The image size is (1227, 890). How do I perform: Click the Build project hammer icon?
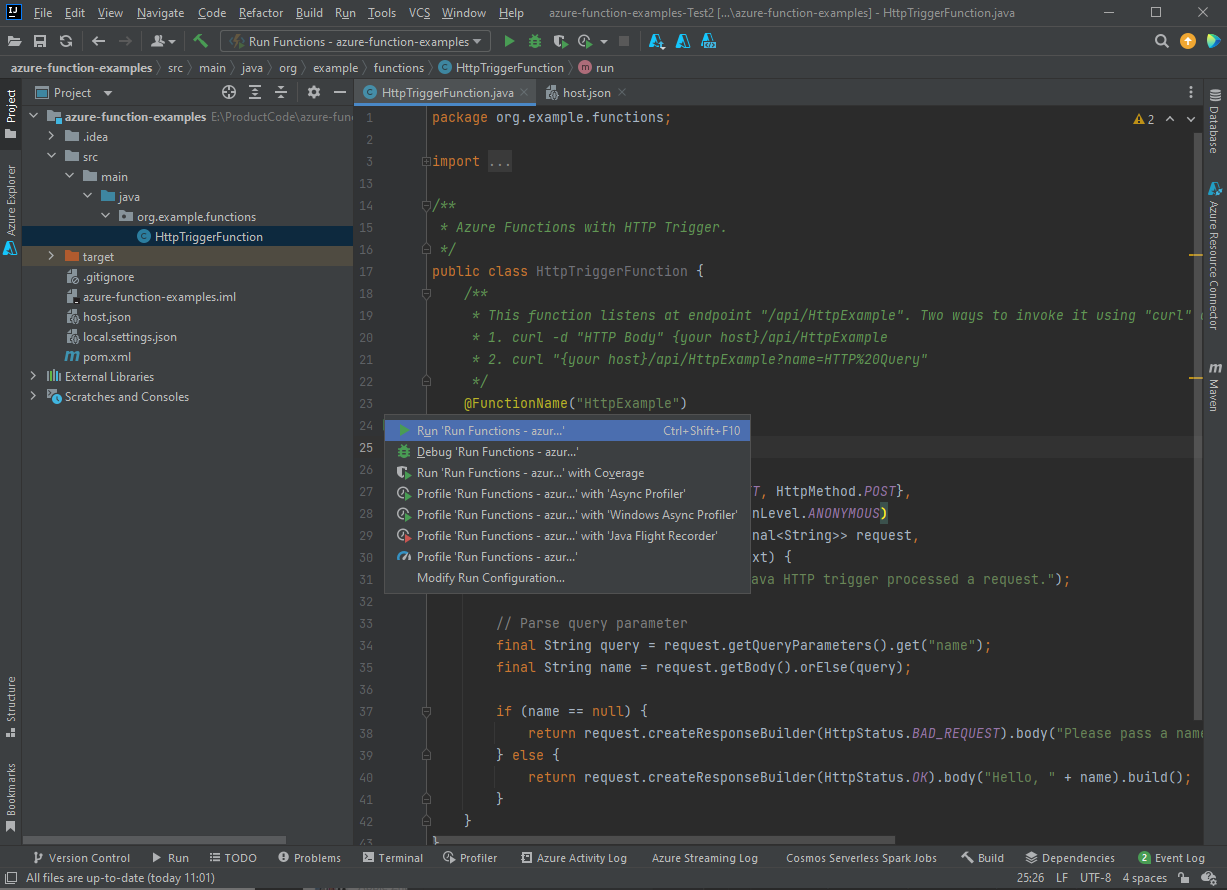(201, 41)
